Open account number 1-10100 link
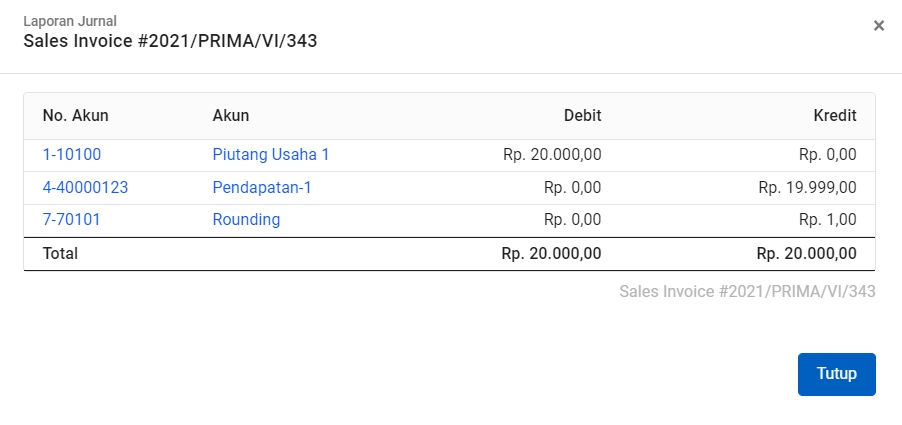This screenshot has width=902, height=425. [x=72, y=155]
